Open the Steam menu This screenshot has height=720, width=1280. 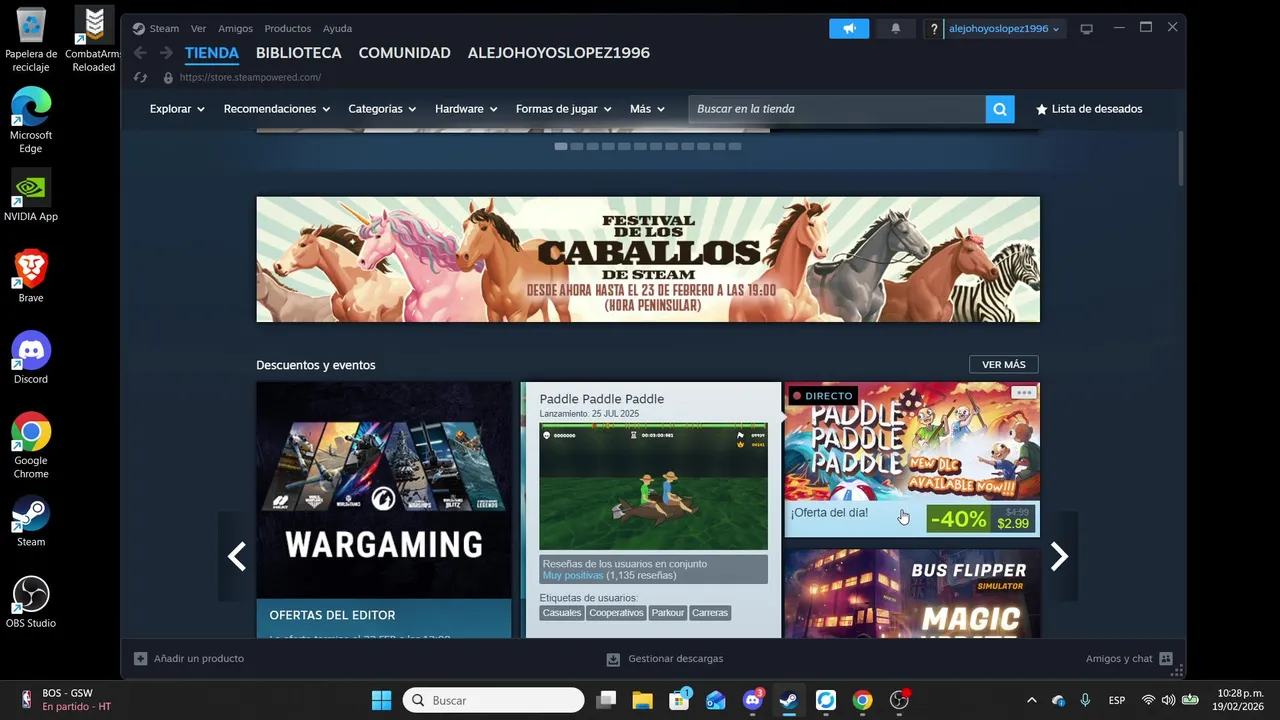(164, 28)
